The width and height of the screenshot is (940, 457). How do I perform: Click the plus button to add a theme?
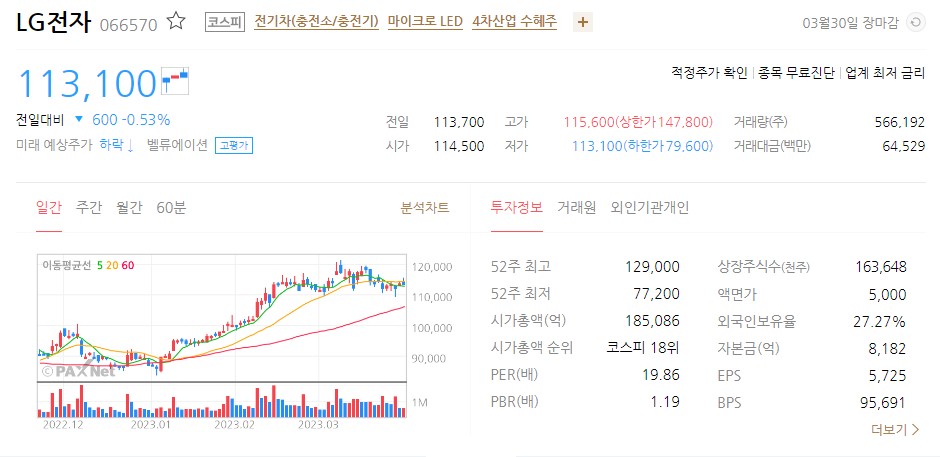tap(583, 23)
